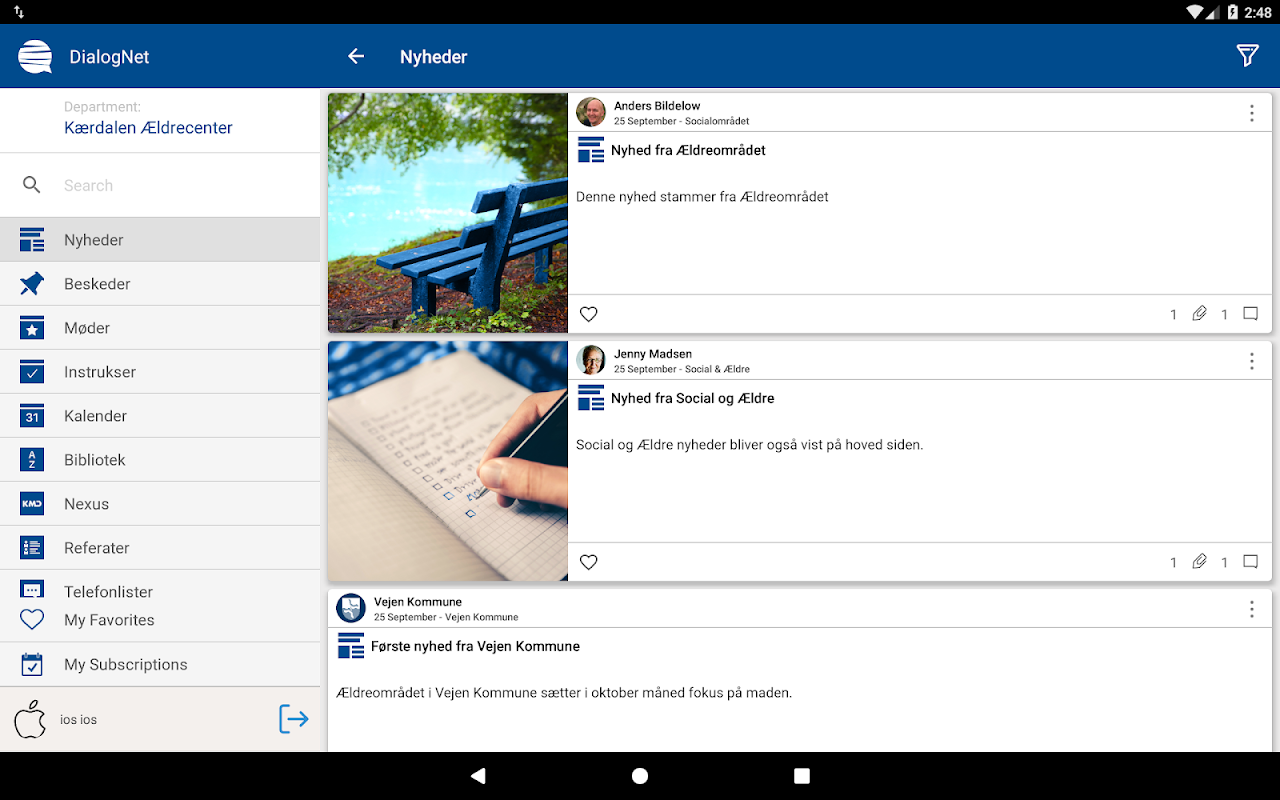The image size is (1280, 800).
Task: Click the Apple logo icon
Action: pyautogui.click(x=30, y=719)
